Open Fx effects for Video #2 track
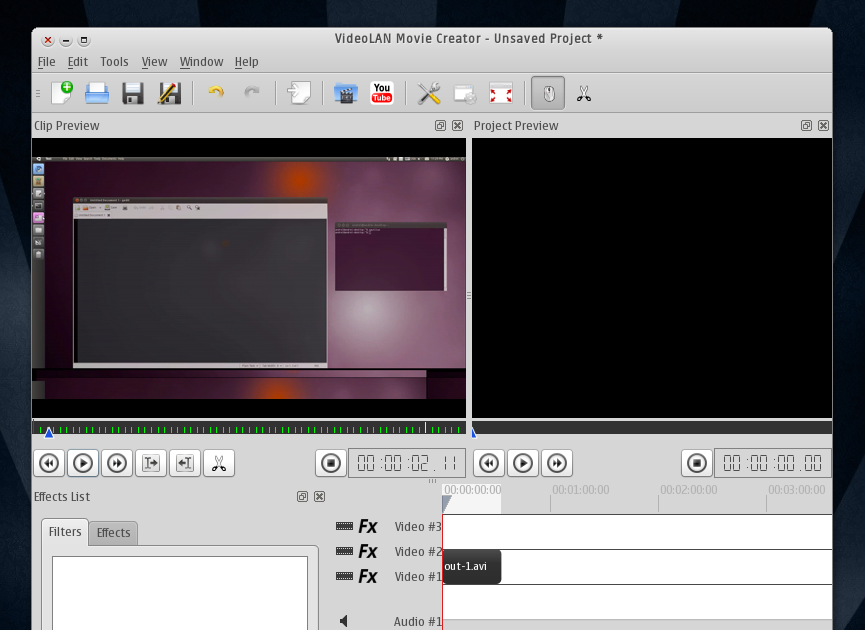Screen dimensions: 865x630 pyautogui.click(x=367, y=551)
